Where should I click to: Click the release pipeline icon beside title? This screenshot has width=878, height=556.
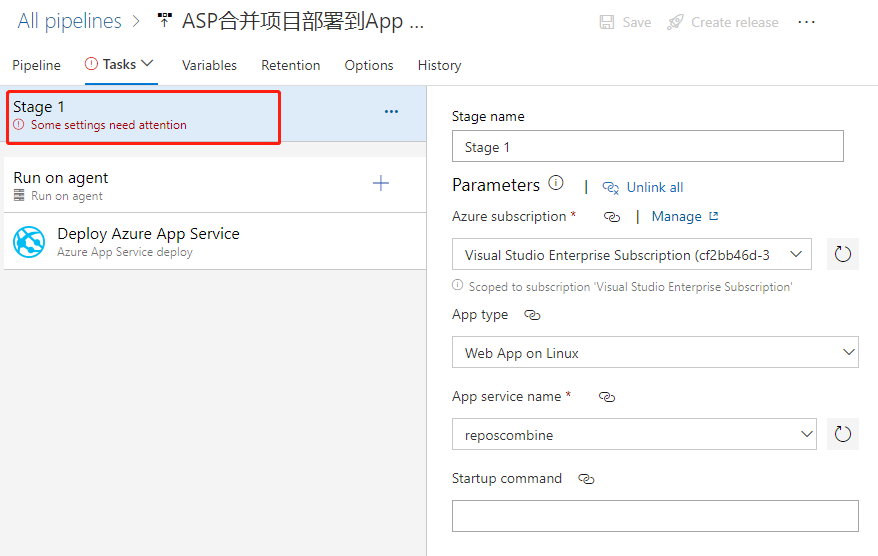click(164, 20)
